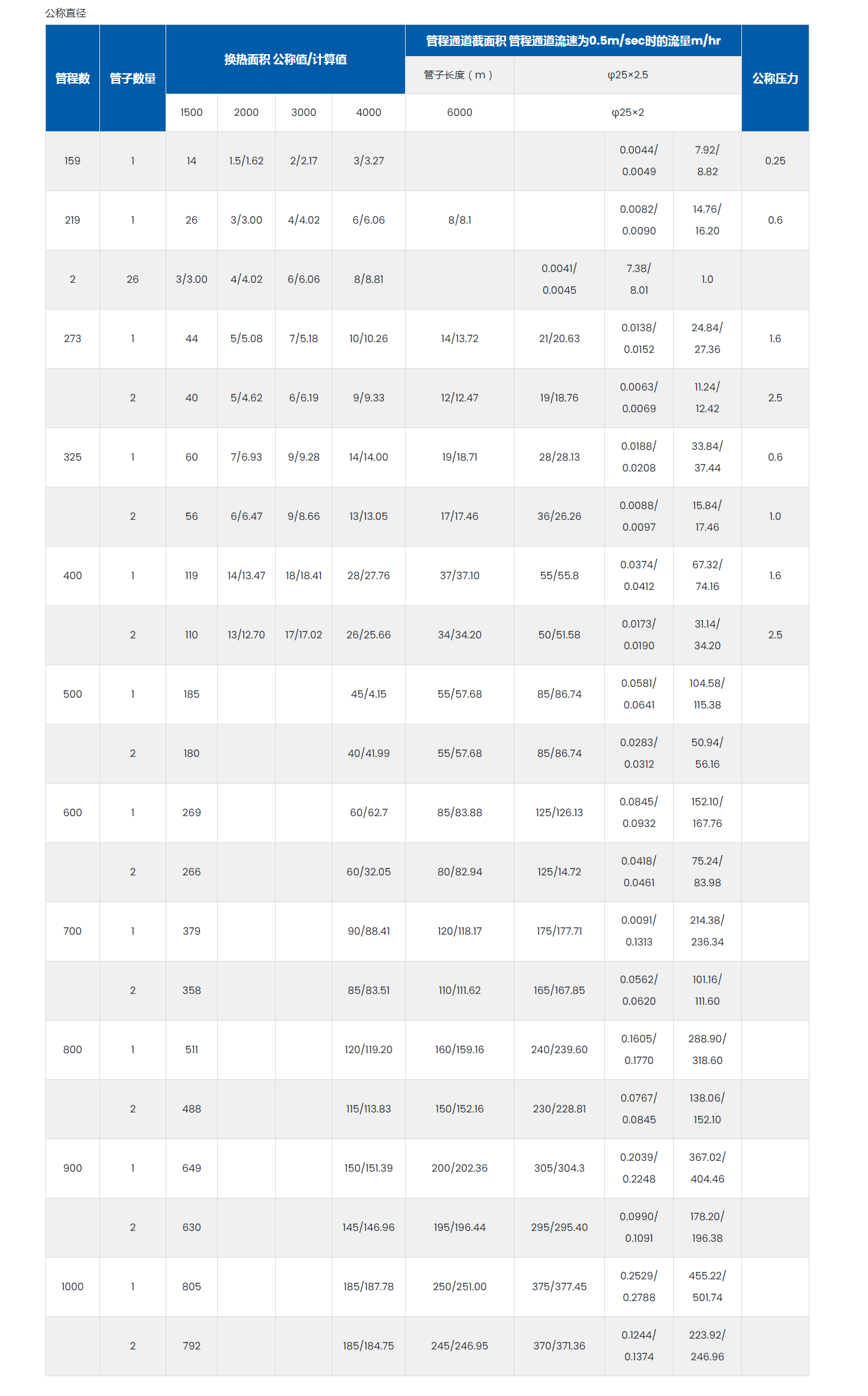This screenshot has width=868, height=1396.
Task: Click the 240/239.60 cell in the 800 row
Action: 559,1049
